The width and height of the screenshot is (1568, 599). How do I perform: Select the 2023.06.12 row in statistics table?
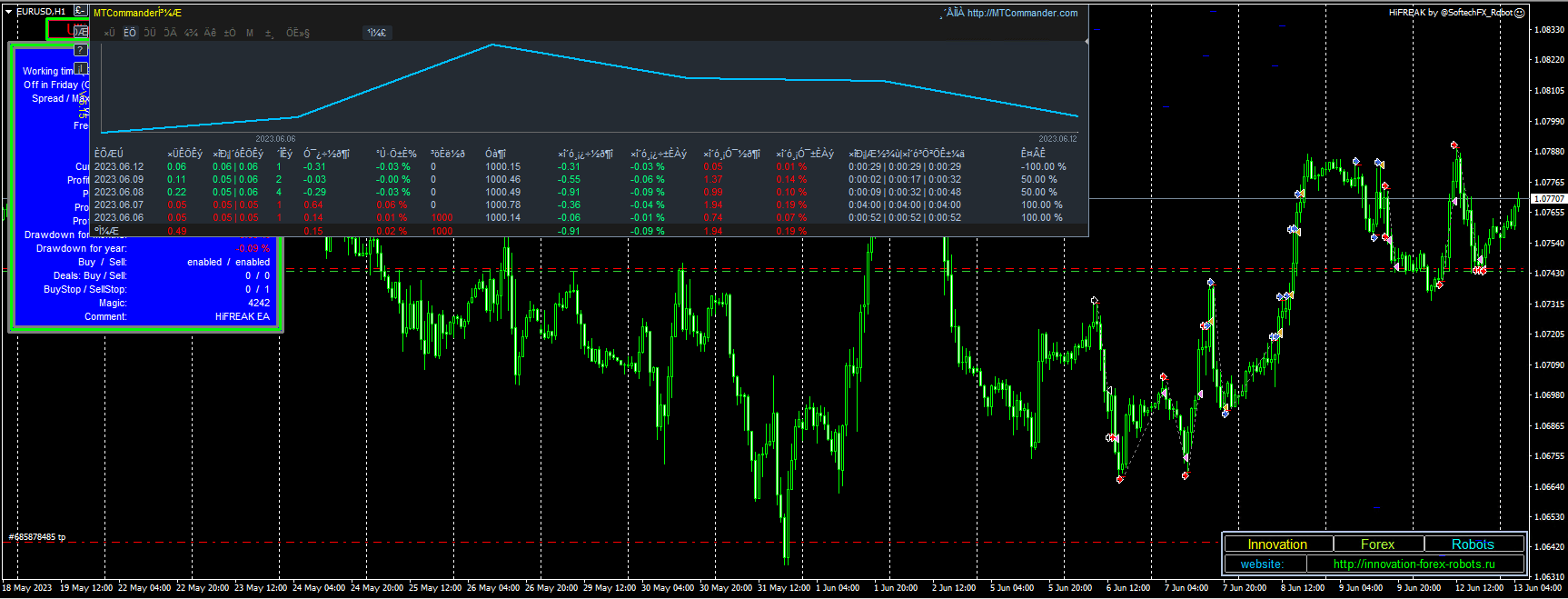[119, 166]
